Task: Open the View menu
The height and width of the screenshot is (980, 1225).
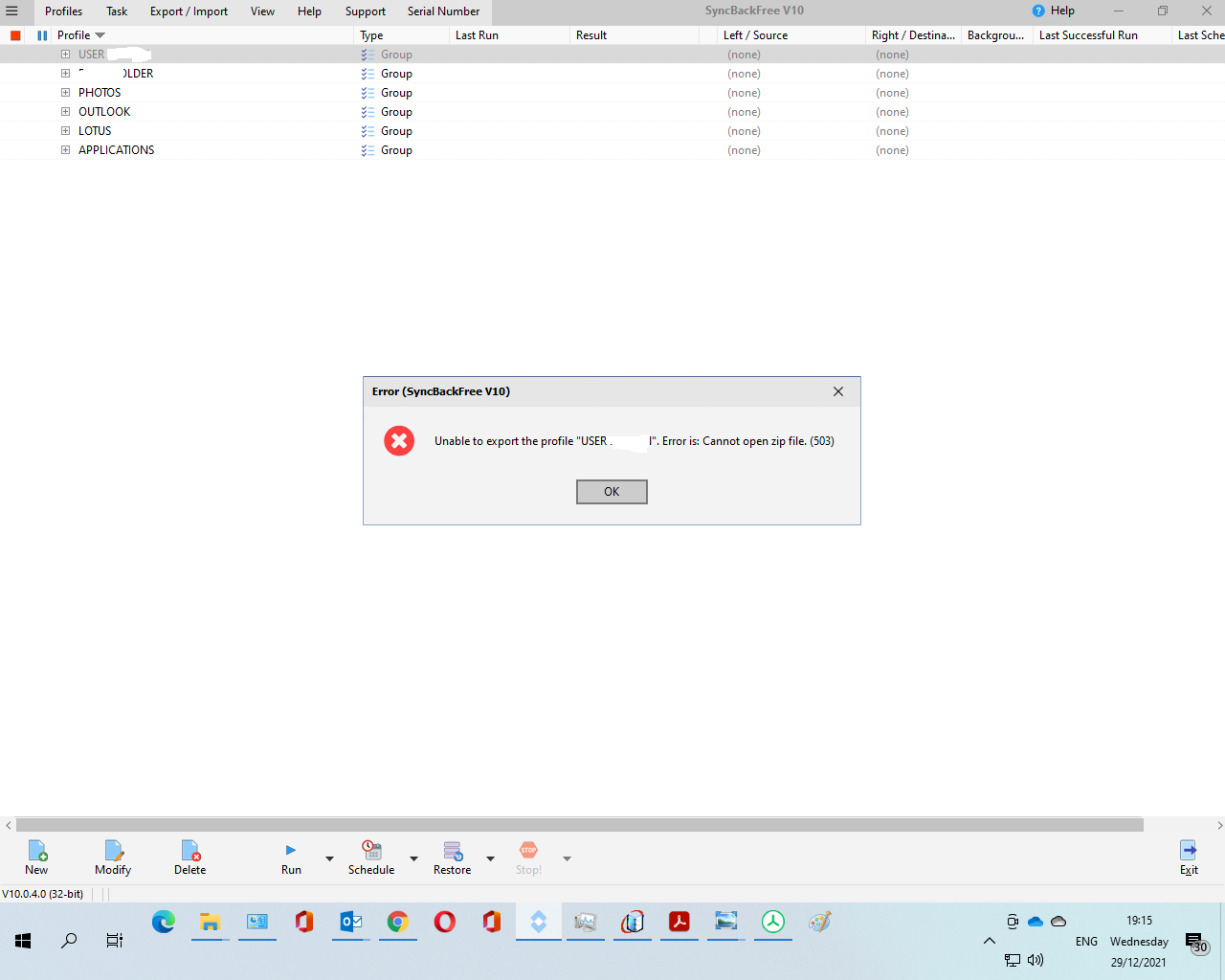Action: 262,11
